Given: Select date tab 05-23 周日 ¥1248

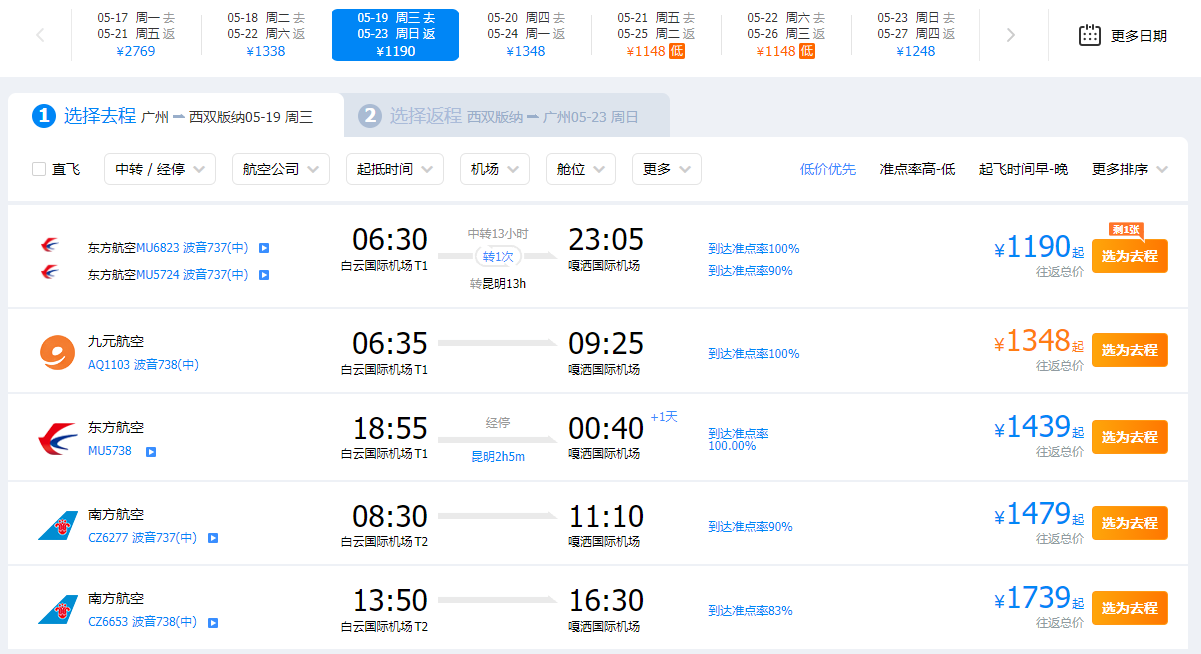Looking at the screenshot, I should pos(915,35).
